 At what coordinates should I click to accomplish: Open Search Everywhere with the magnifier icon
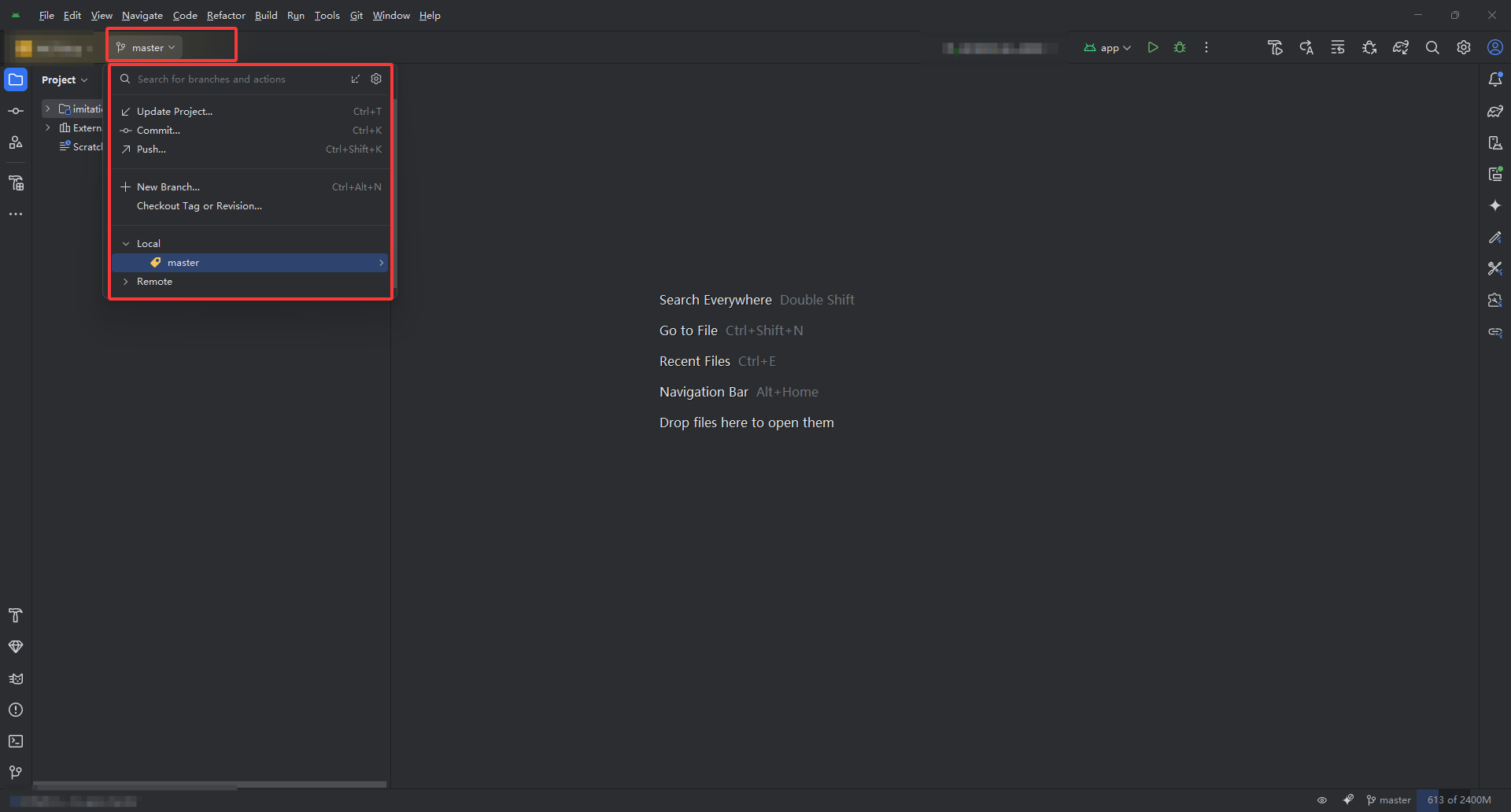click(1432, 47)
